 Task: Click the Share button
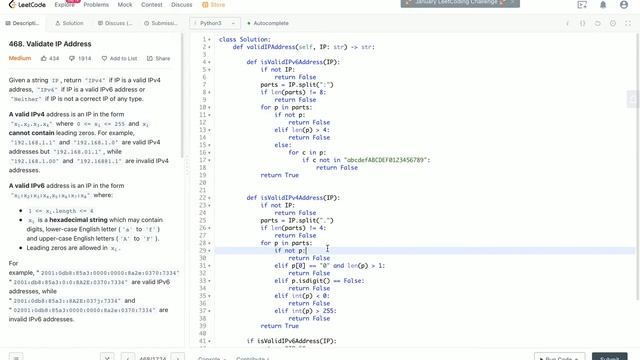[x=158, y=58]
